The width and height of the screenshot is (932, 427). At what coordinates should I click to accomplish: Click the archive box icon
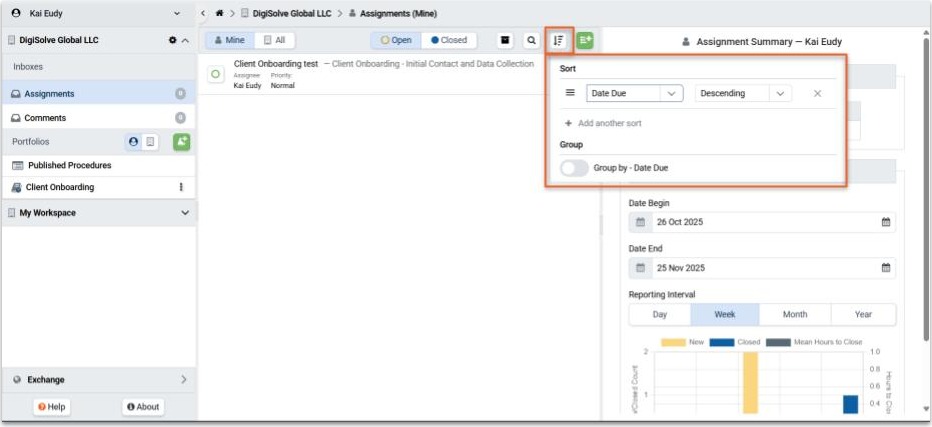pyautogui.click(x=505, y=40)
